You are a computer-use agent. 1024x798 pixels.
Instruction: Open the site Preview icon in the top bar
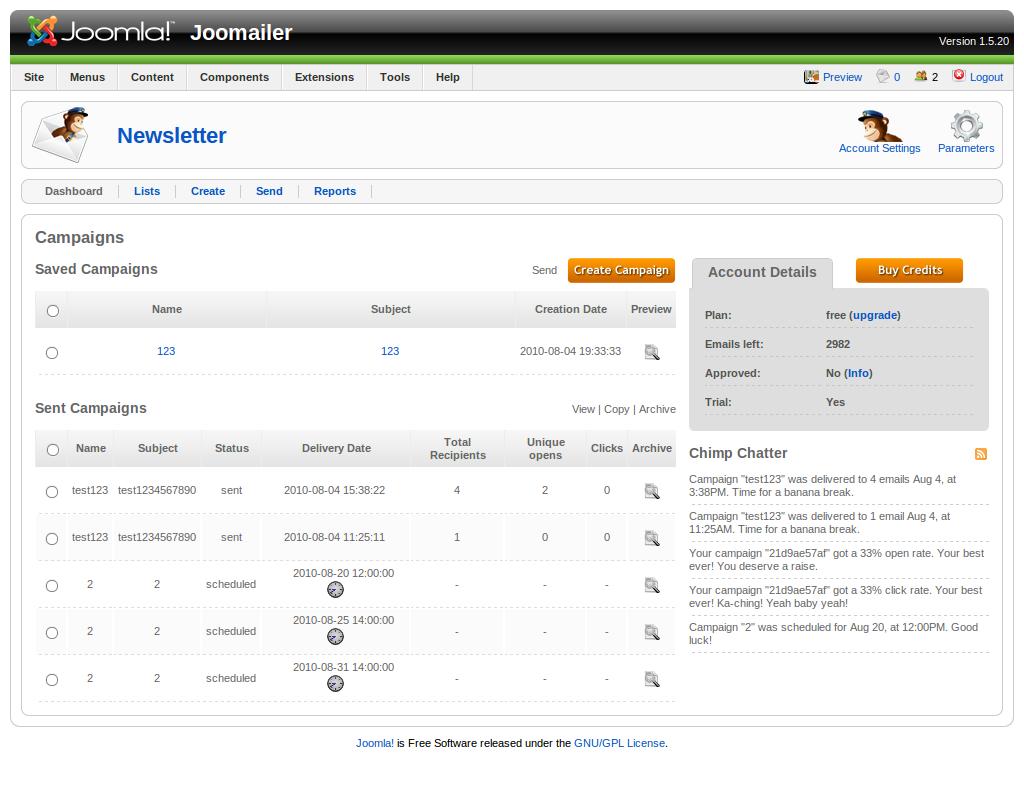[811, 77]
